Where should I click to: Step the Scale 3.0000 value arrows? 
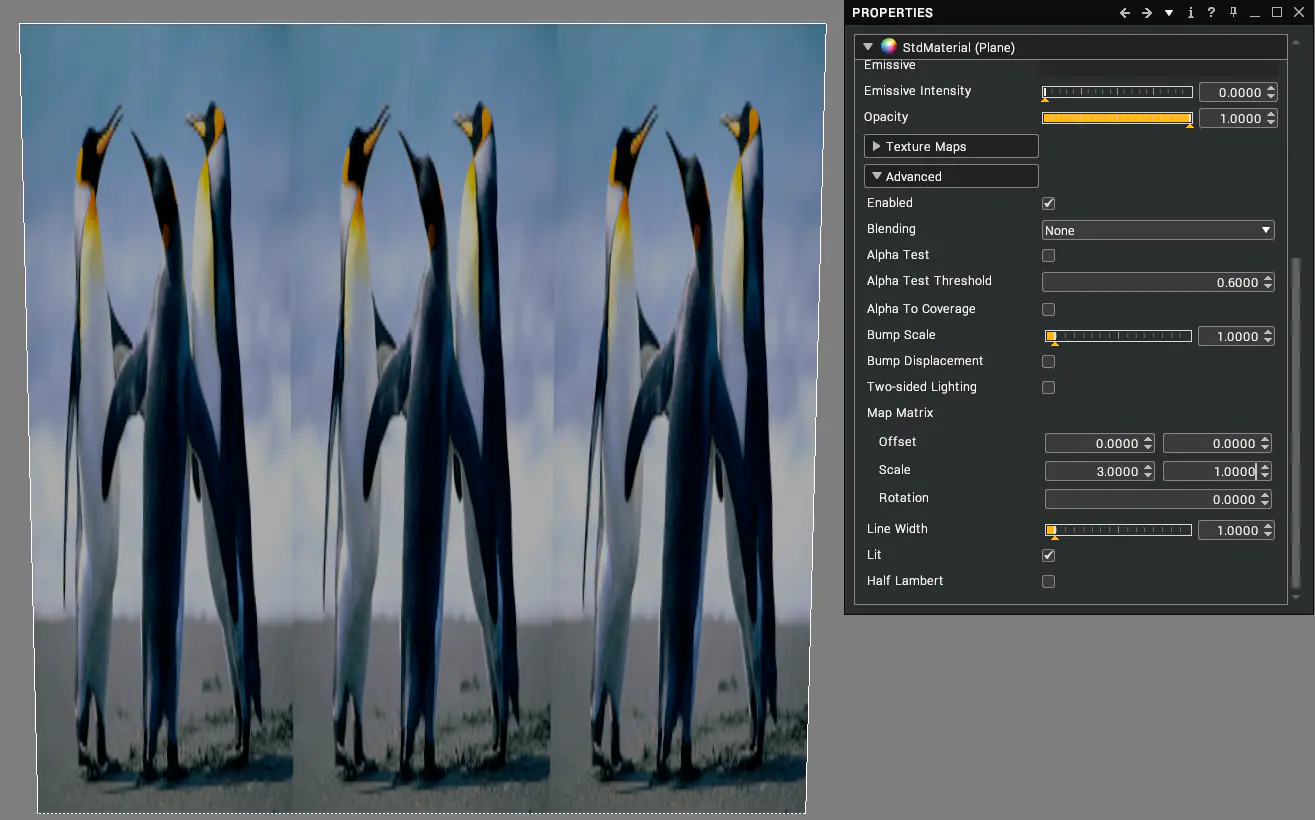tap(1149, 471)
